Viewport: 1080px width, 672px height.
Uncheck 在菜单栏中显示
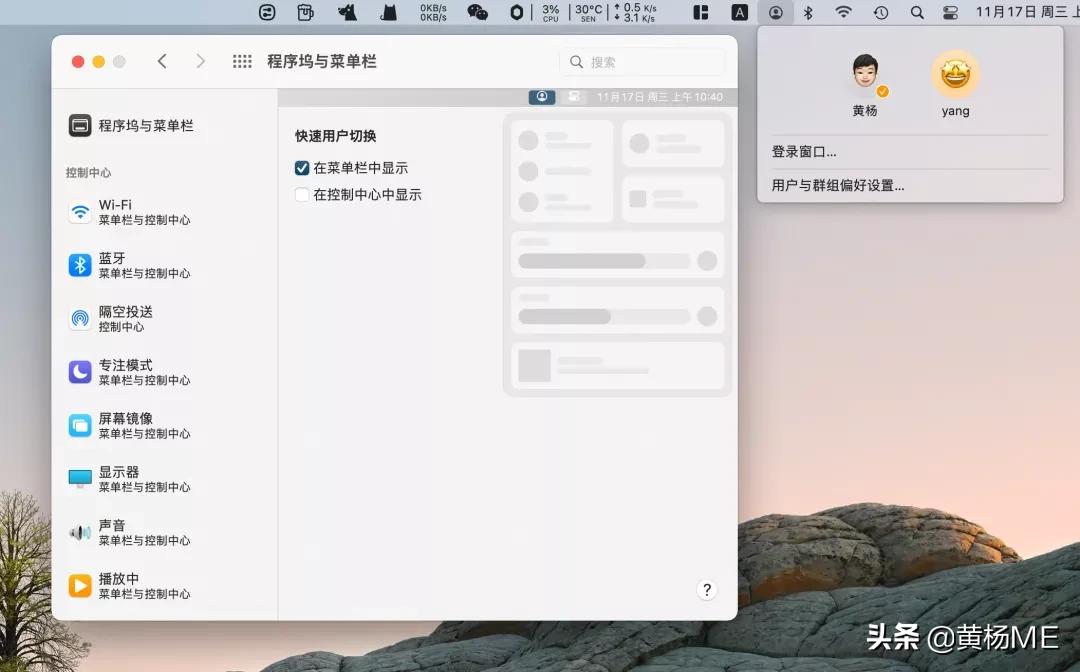302,167
